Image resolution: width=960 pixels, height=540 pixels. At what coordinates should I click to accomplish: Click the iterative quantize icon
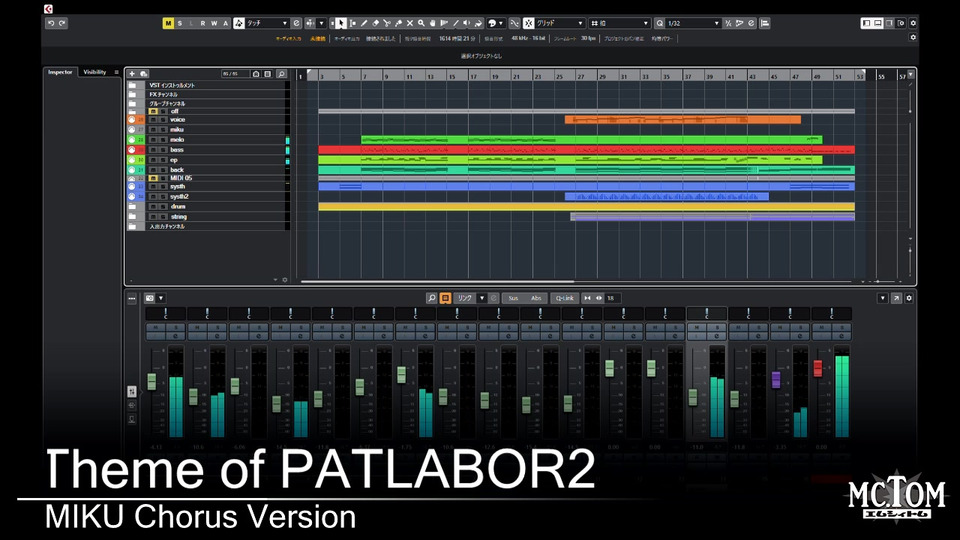point(728,23)
